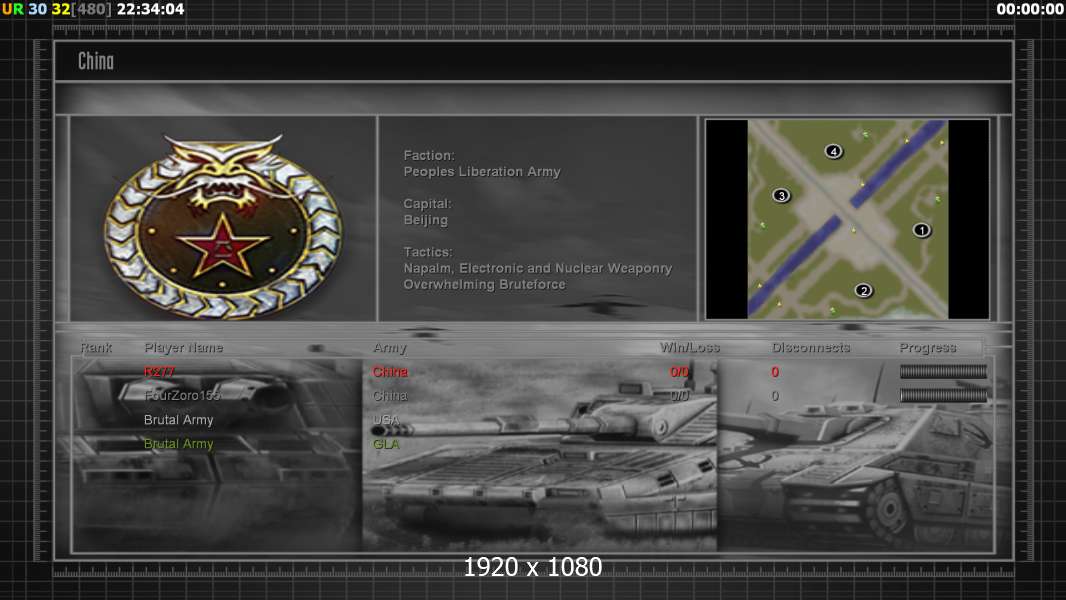The image size is (1066, 600).
Task: Click Peoples Liberation Army faction text
Action: point(482,172)
